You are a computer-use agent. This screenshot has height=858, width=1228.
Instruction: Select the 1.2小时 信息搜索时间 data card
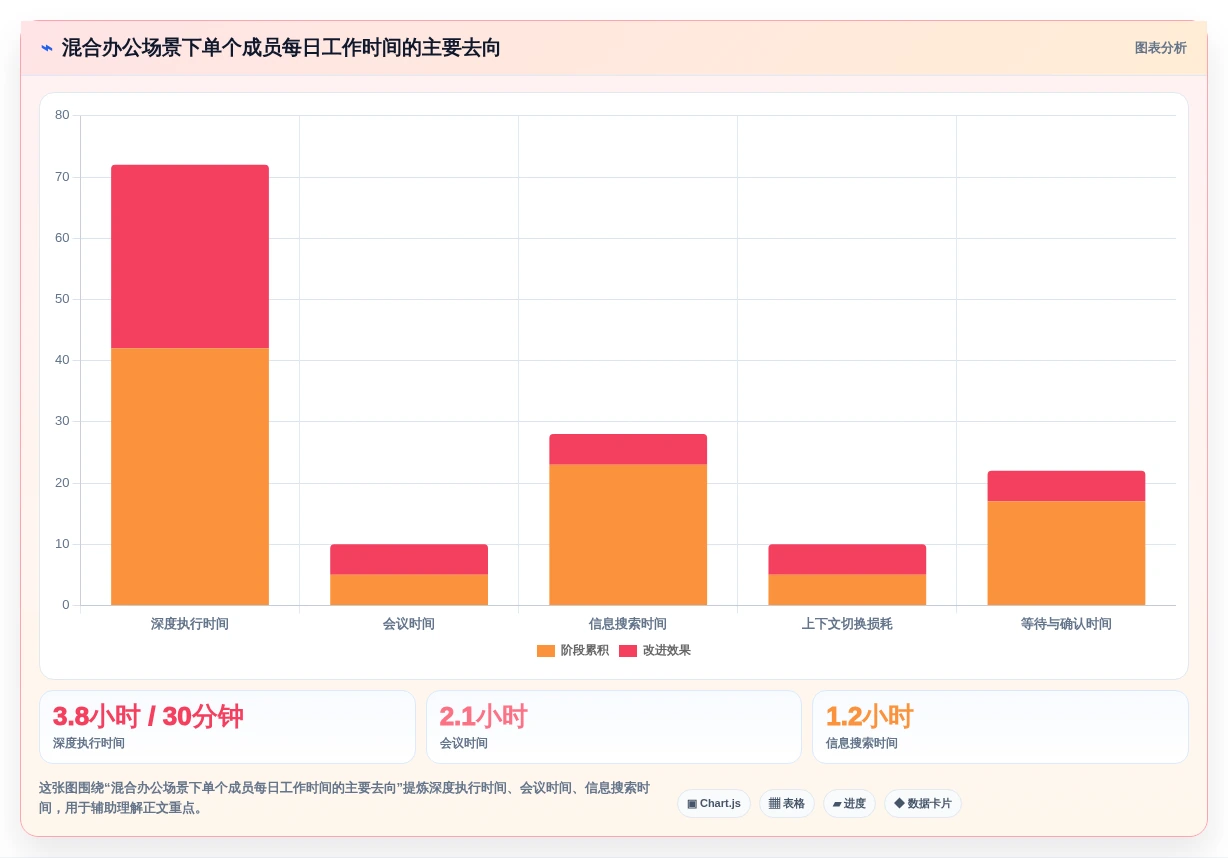(x=1000, y=727)
